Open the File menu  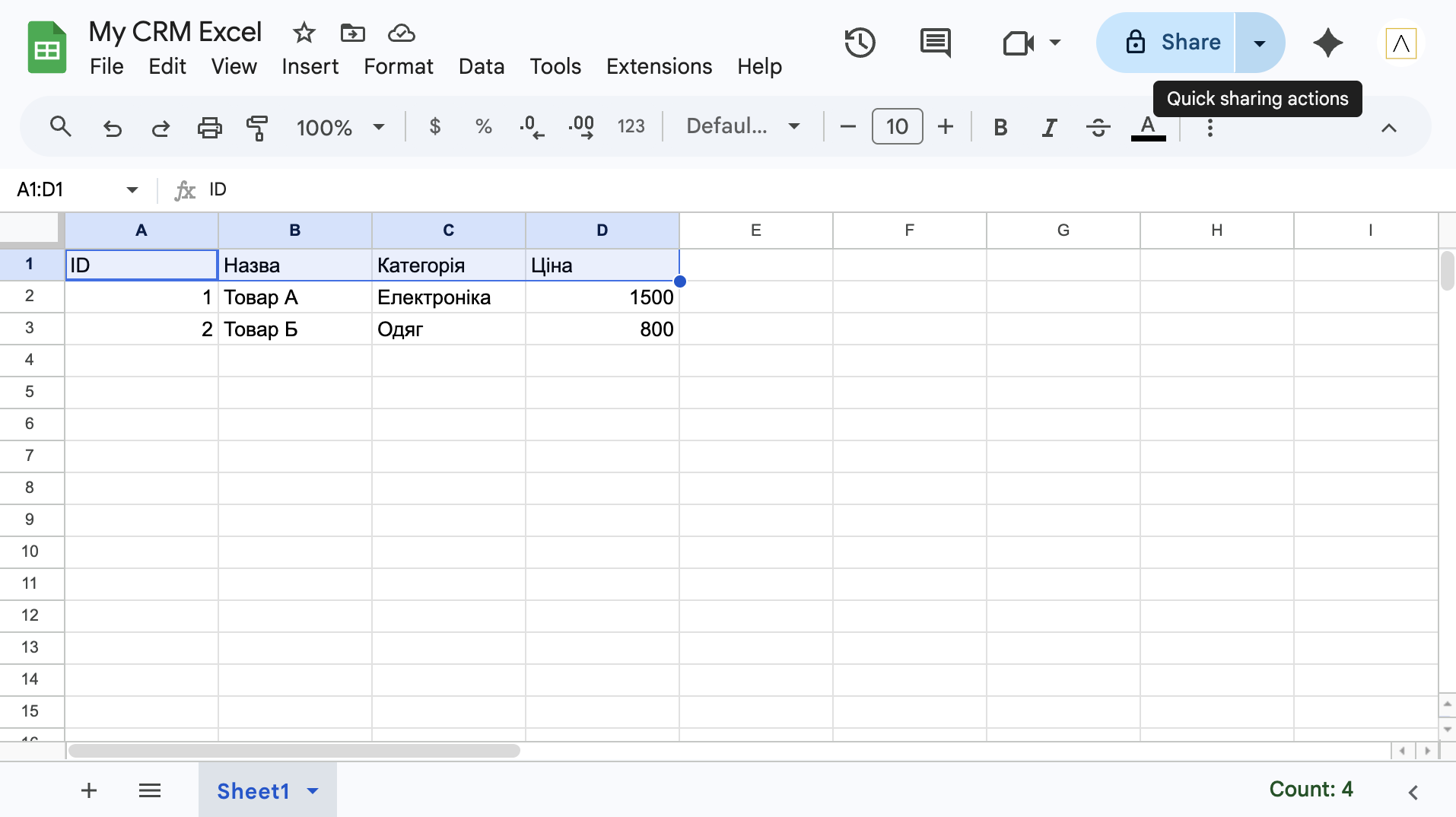106,67
